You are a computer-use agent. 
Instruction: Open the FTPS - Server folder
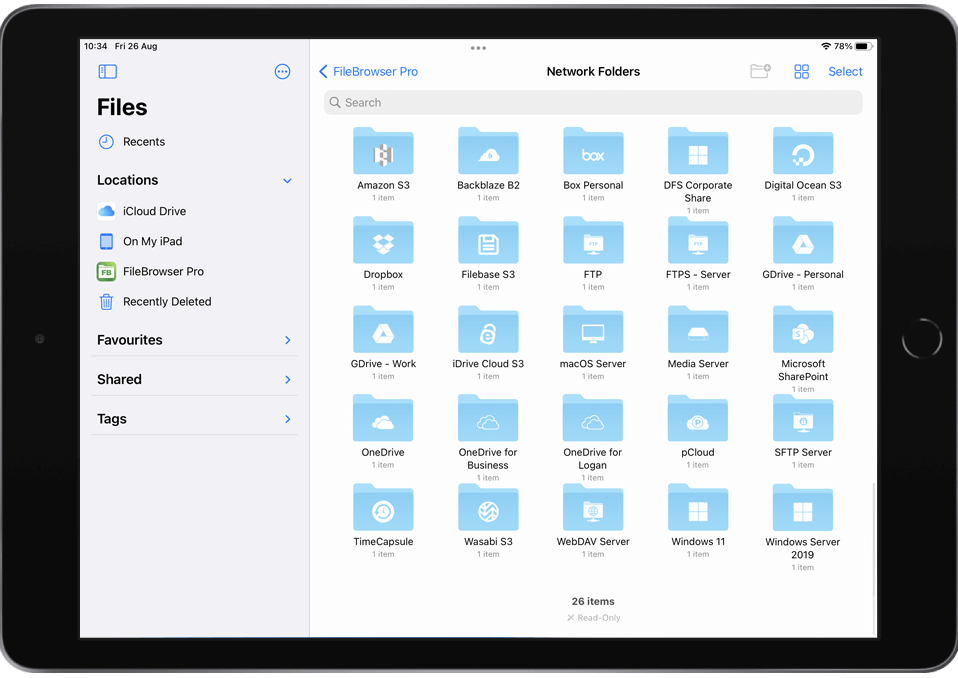tap(698, 240)
